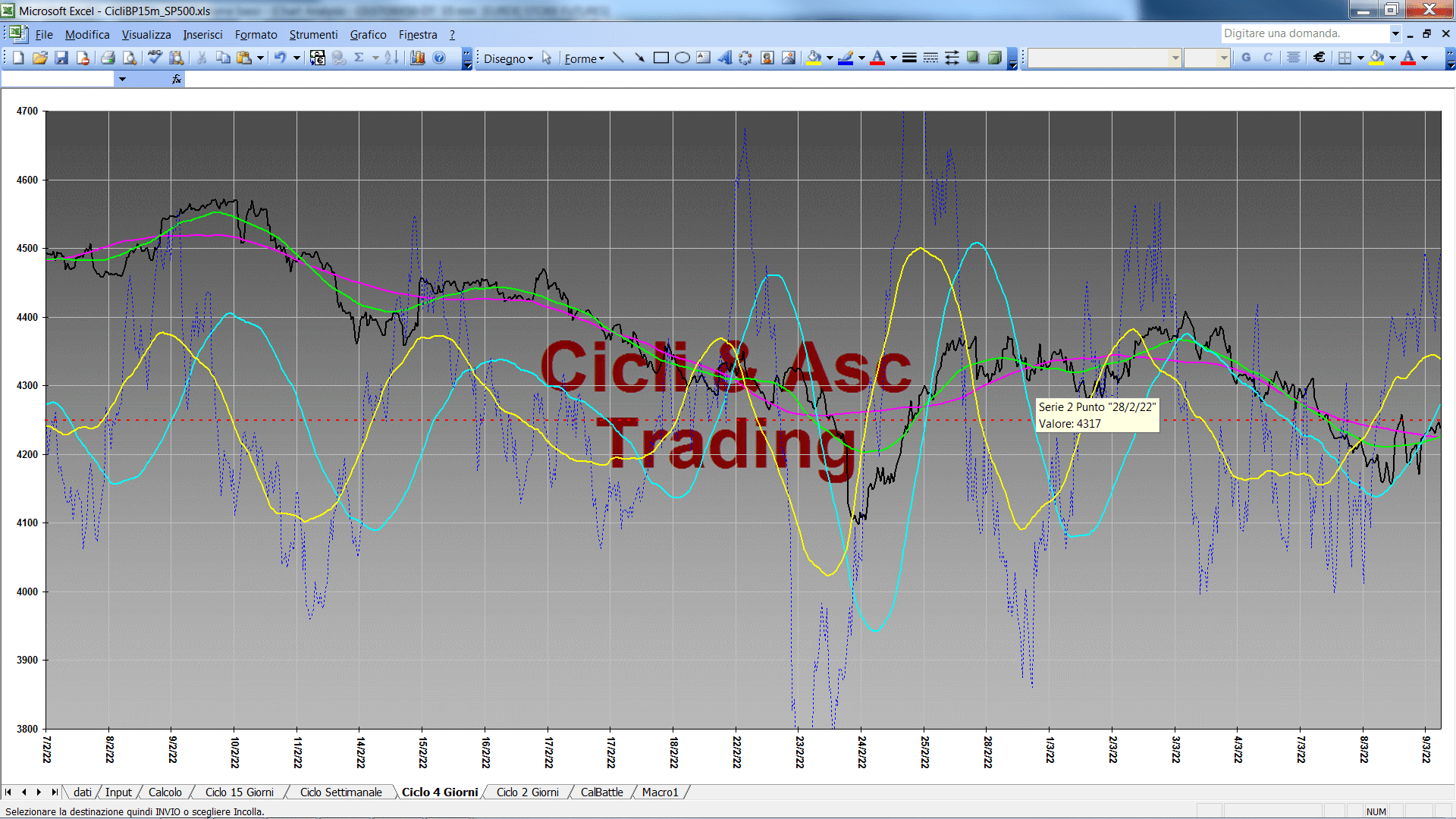Viewport: 1456px width, 819px height.
Task: Expand the Borders dropdown arrow
Action: point(1360,58)
